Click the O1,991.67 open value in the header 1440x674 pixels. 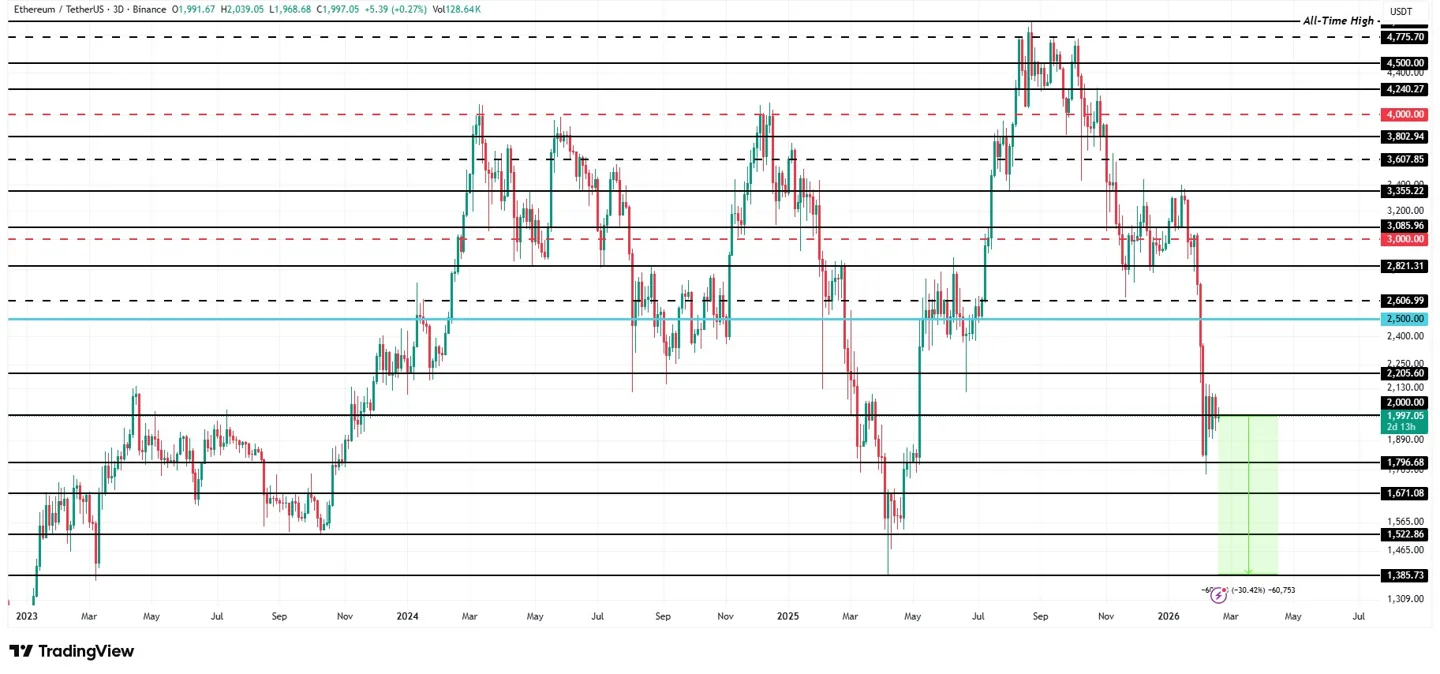[193, 9]
